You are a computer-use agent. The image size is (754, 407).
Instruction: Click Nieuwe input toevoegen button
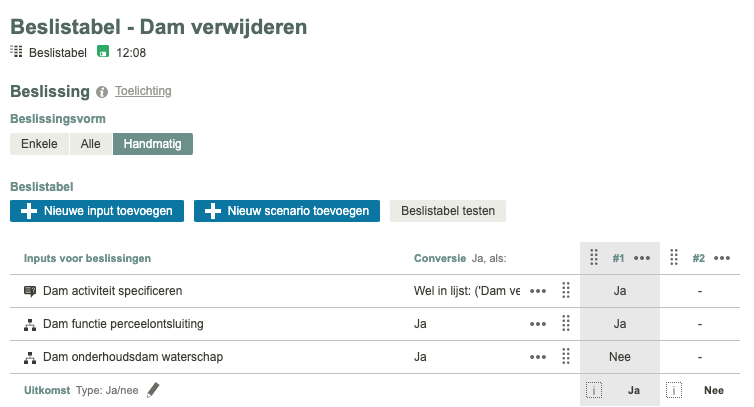[x=97, y=211]
